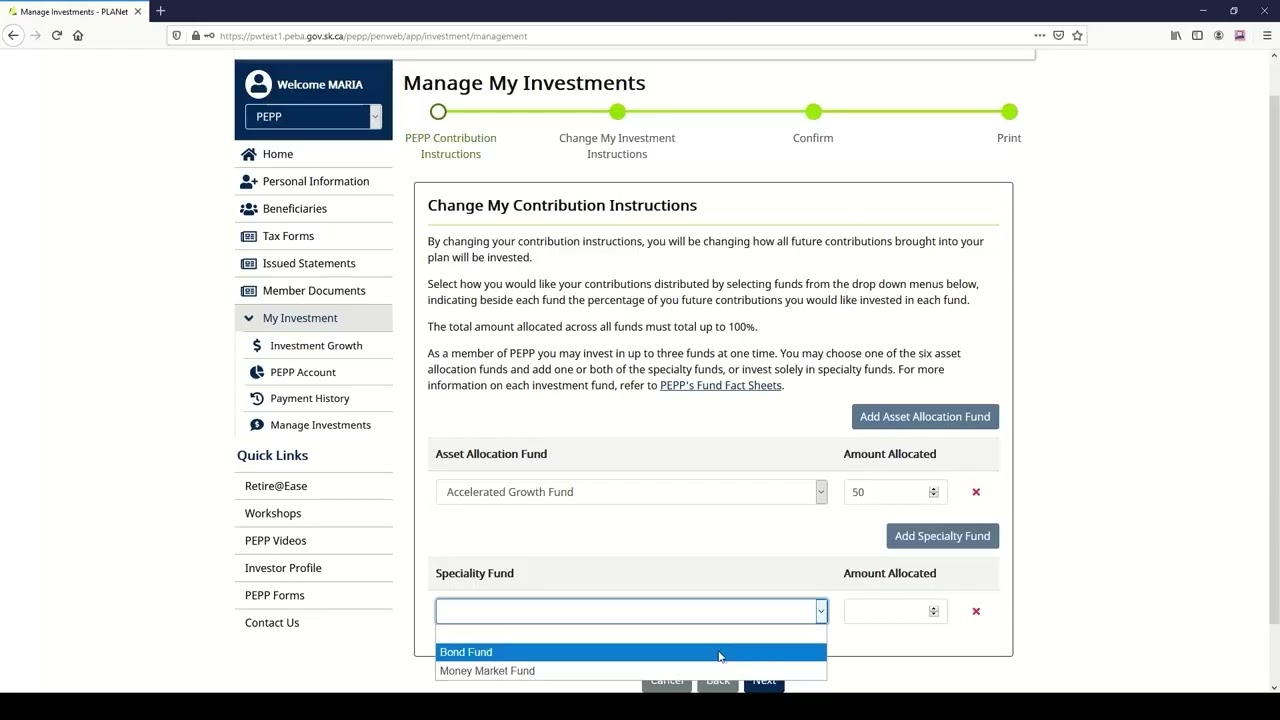
Task: Open the Home page link
Action: tap(278, 154)
